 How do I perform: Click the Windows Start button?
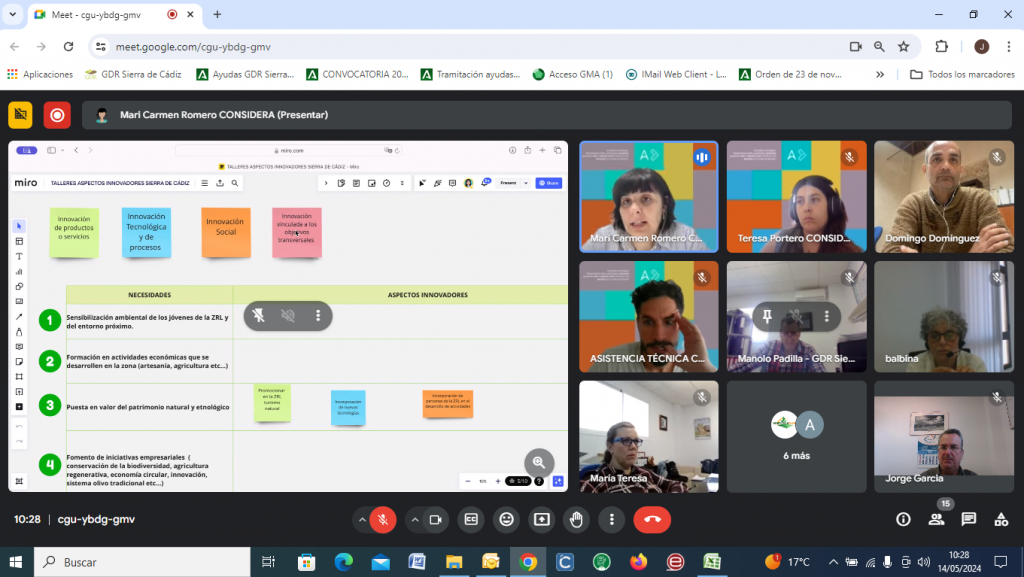click(16, 562)
